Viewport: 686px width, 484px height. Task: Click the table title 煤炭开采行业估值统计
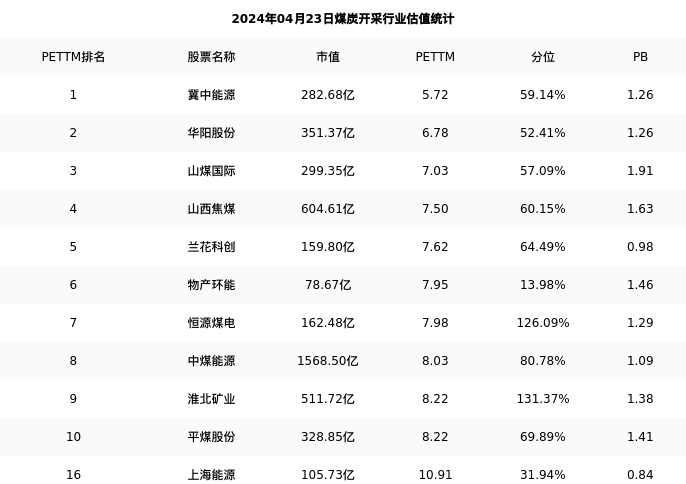342,19
